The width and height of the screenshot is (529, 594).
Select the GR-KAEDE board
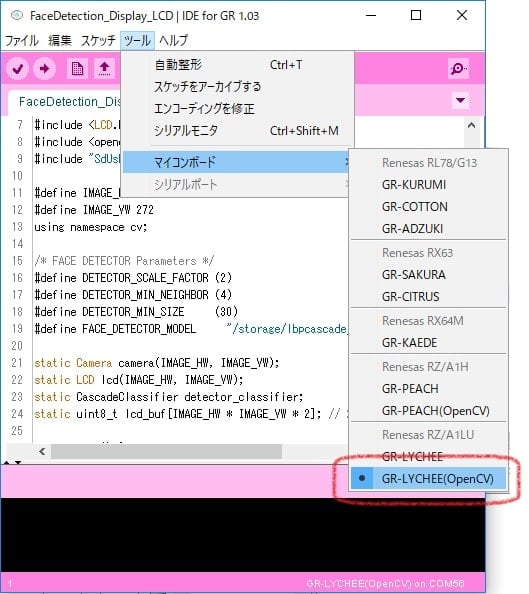(429, 343)
